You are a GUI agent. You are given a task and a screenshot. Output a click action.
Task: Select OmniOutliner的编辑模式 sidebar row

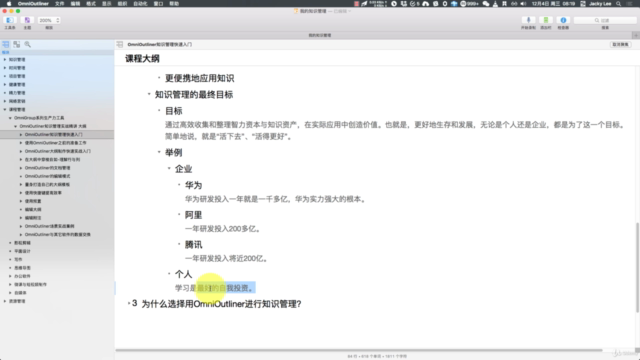point(47,176)
